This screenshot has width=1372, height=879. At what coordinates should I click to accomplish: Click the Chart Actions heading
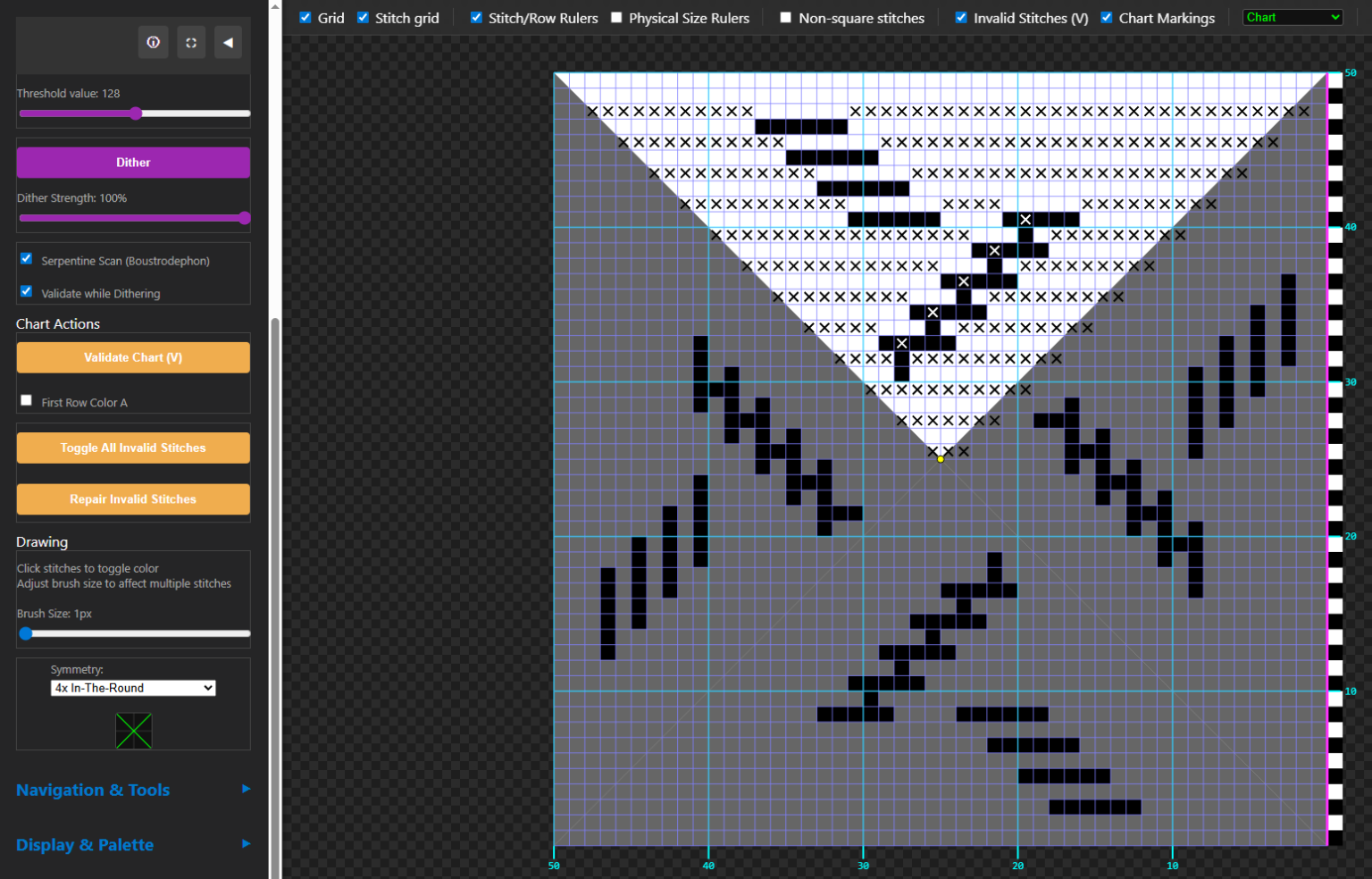(x=58, y=323)
